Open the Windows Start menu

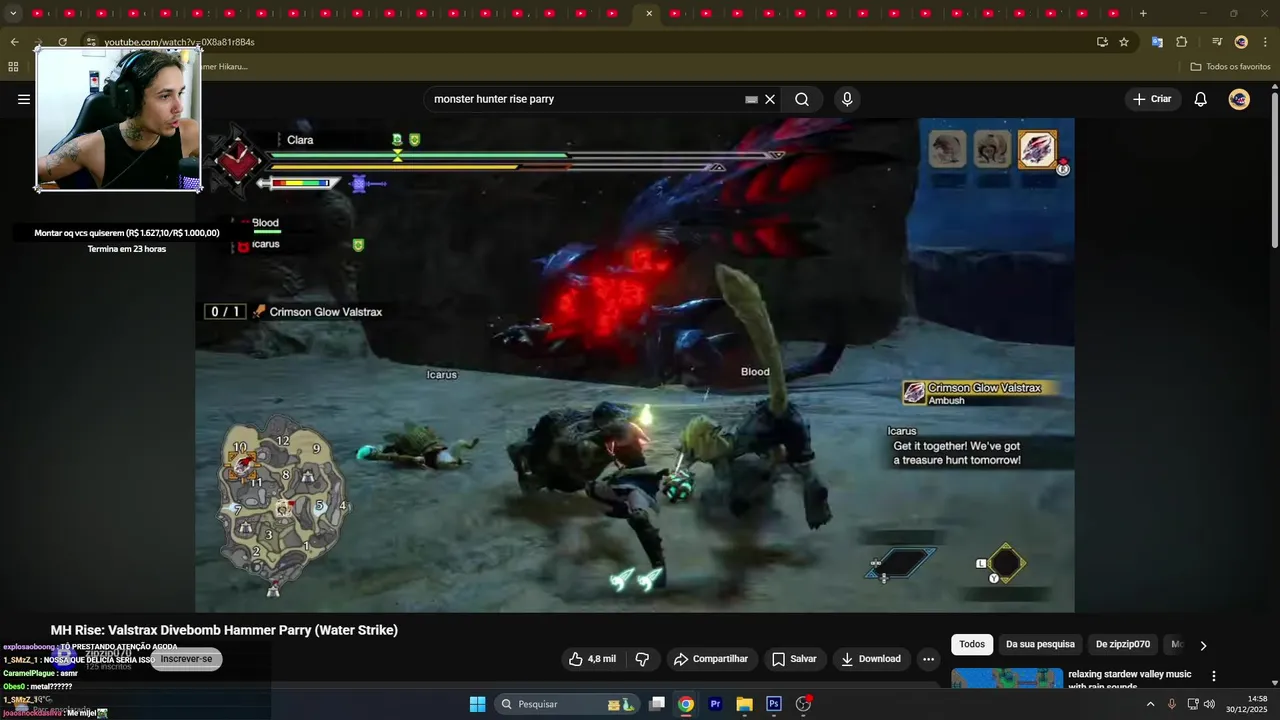(478, 704)
